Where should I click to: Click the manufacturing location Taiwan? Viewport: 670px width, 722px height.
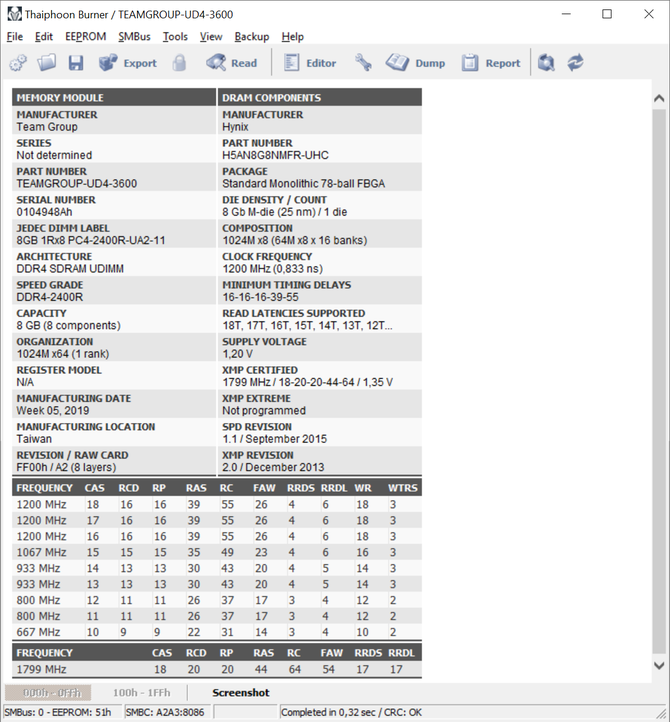pyautogui.click(x=34, y=439)
